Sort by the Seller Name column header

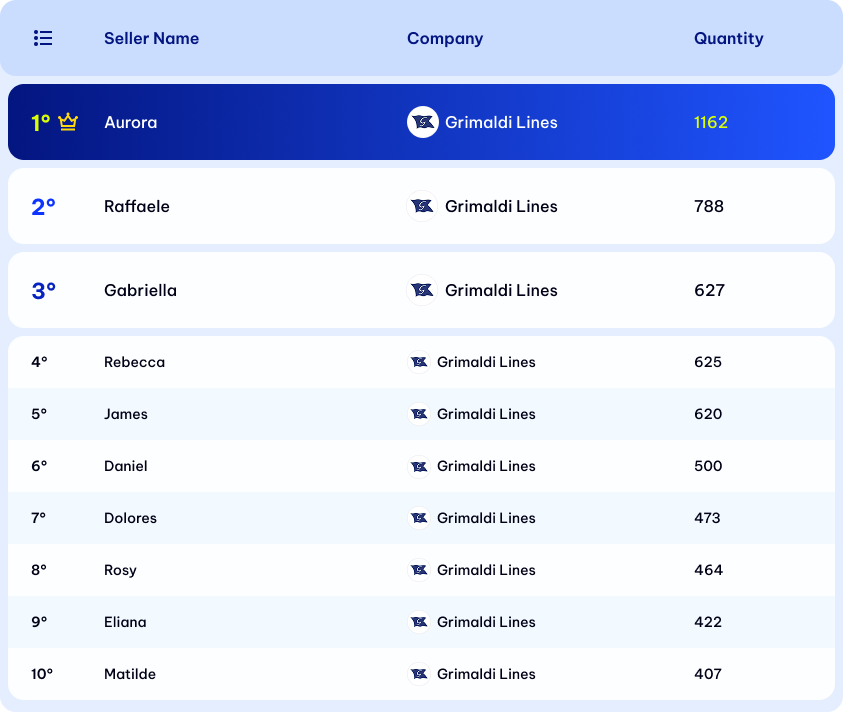[151, 38]
